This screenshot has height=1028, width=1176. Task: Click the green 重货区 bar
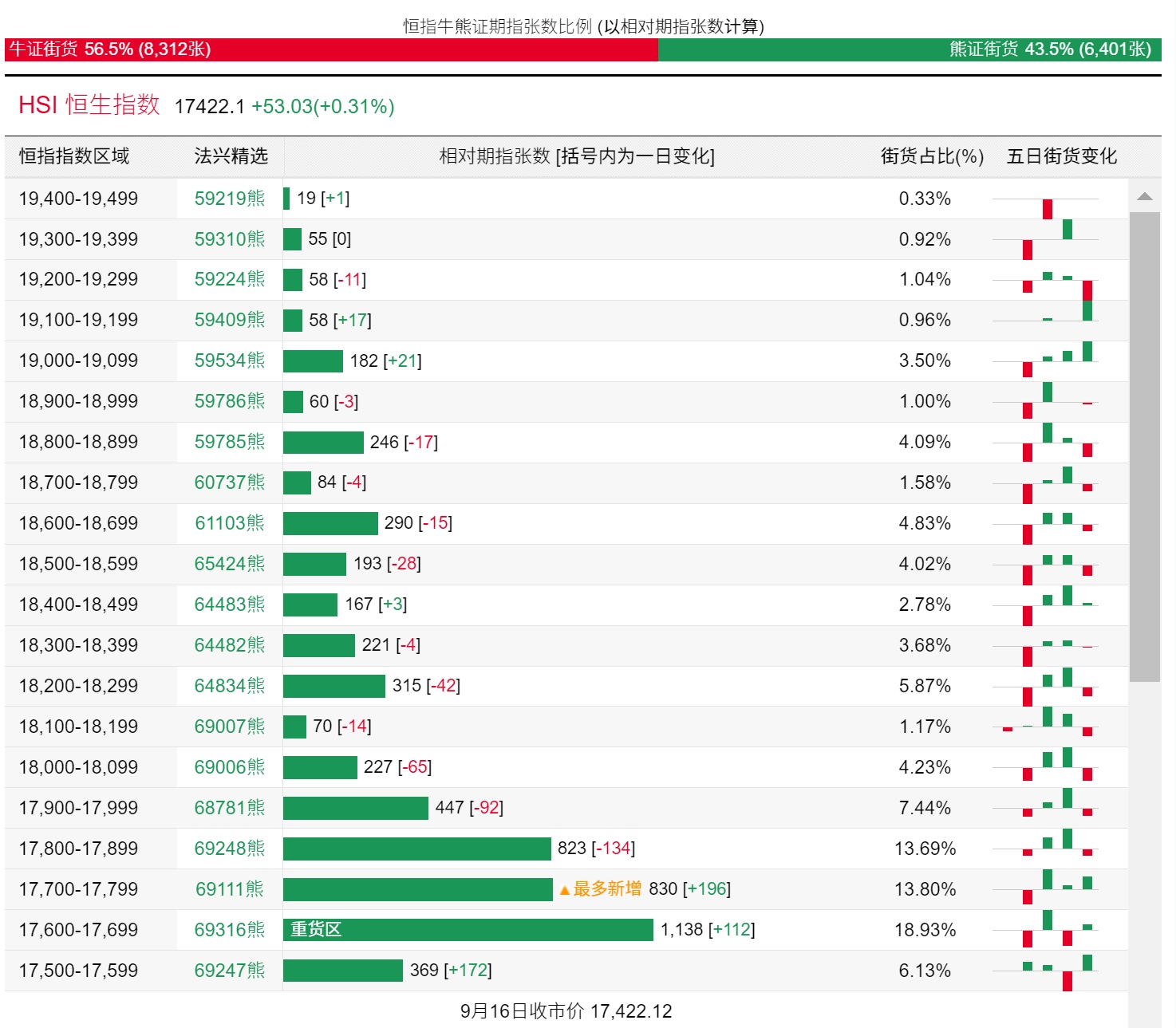pos(468,930)
